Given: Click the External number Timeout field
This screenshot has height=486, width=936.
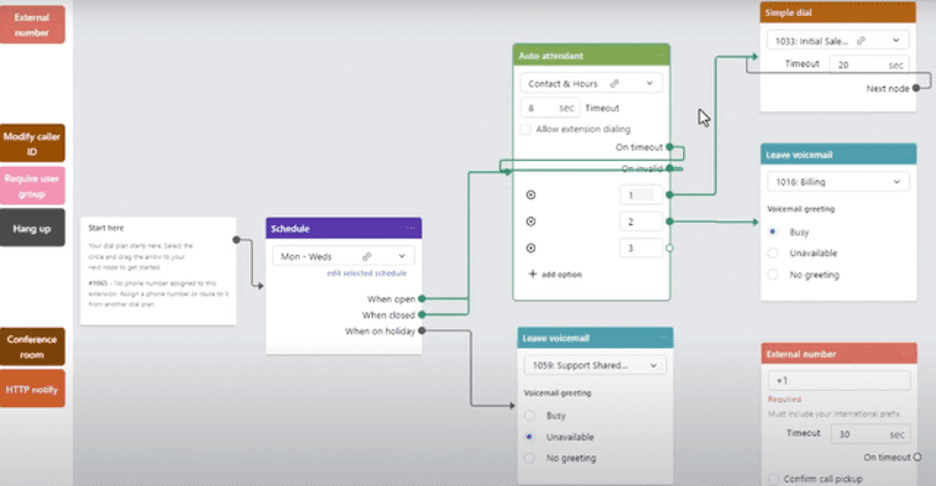Looking at the screenshot, I should pos(870,434).
